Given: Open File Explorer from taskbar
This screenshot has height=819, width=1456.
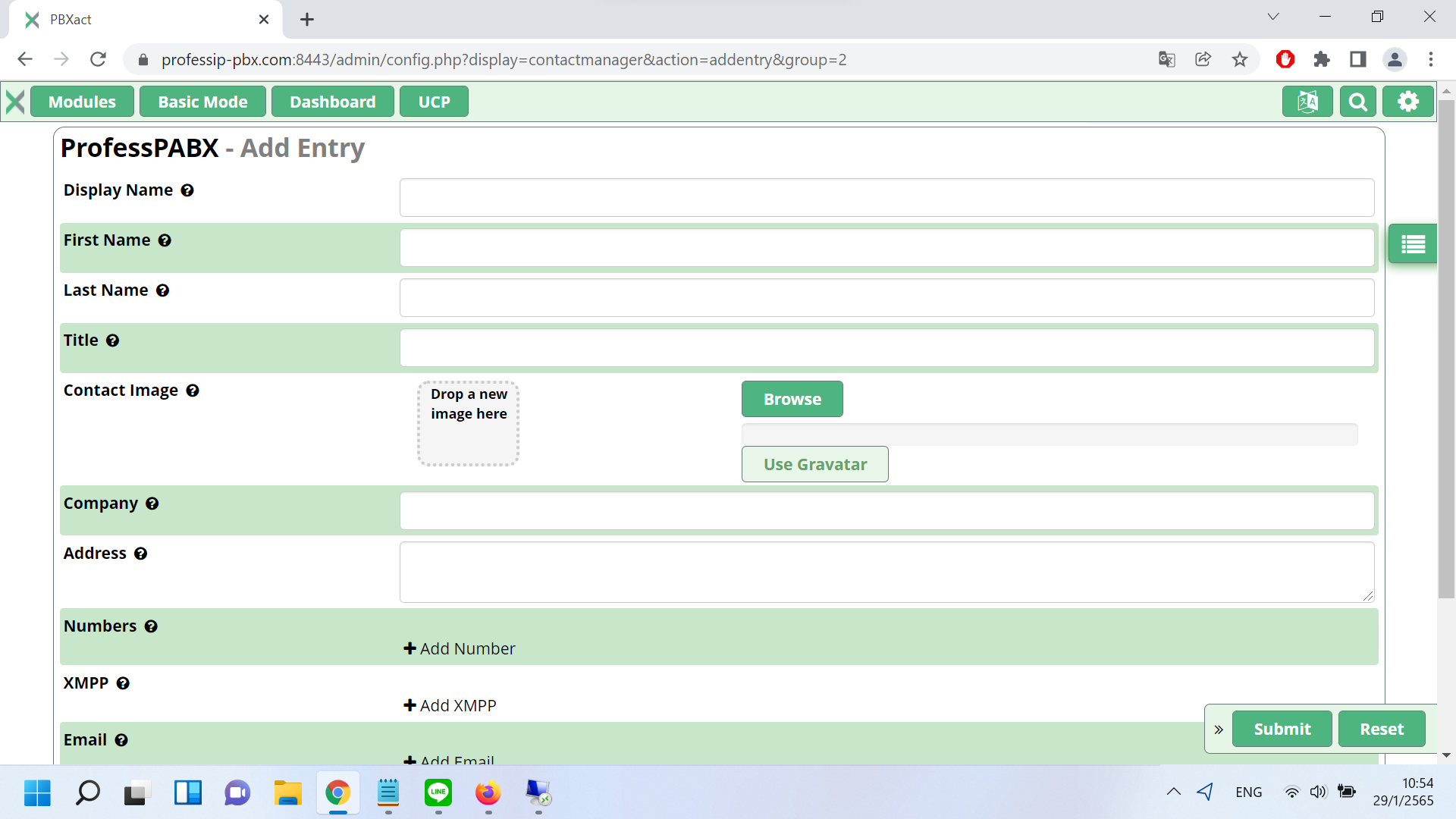Looking at the screenshot, I should click(x=288, y=793).
